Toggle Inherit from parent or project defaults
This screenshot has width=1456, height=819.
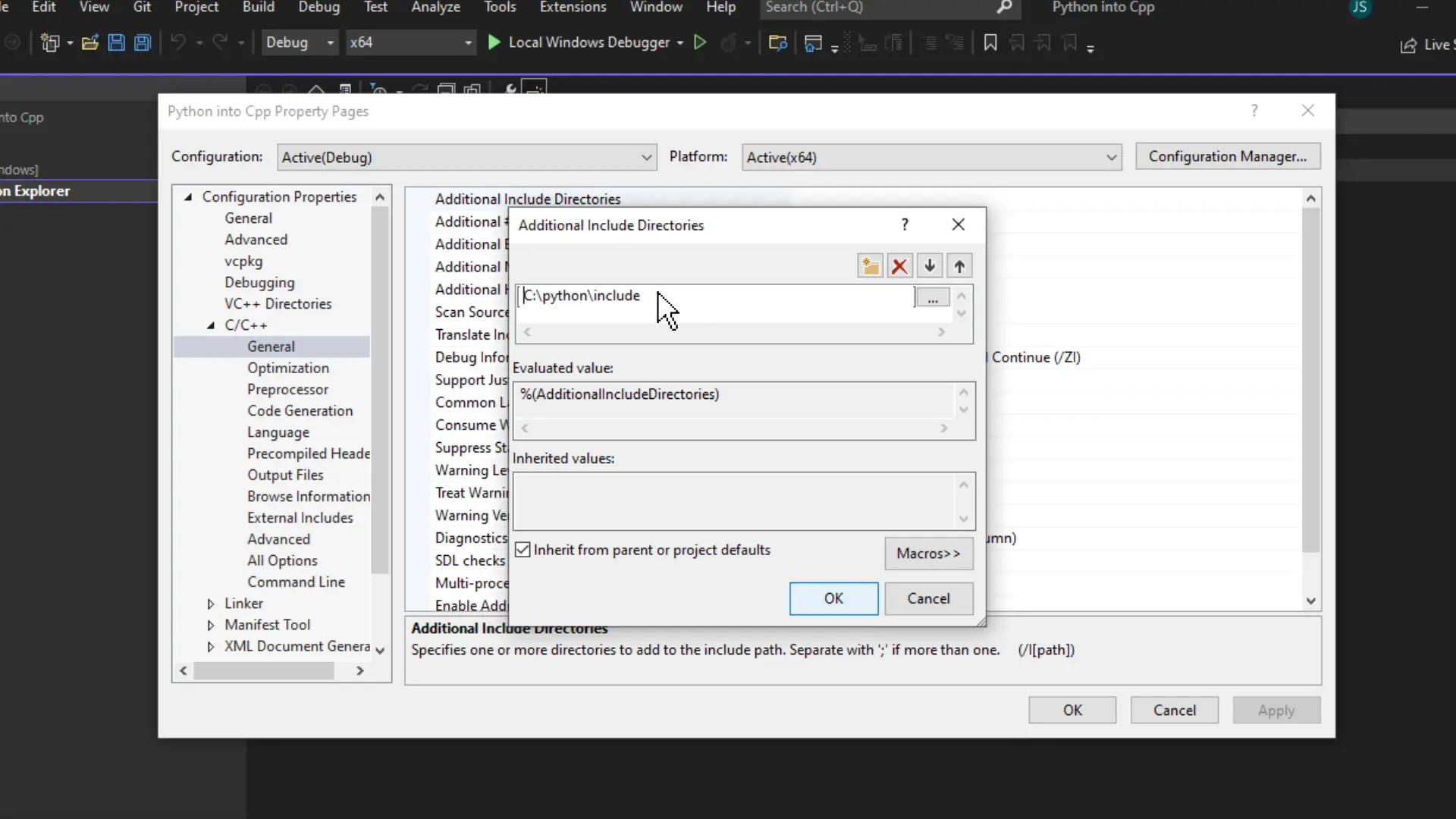(x=521, y=549)
